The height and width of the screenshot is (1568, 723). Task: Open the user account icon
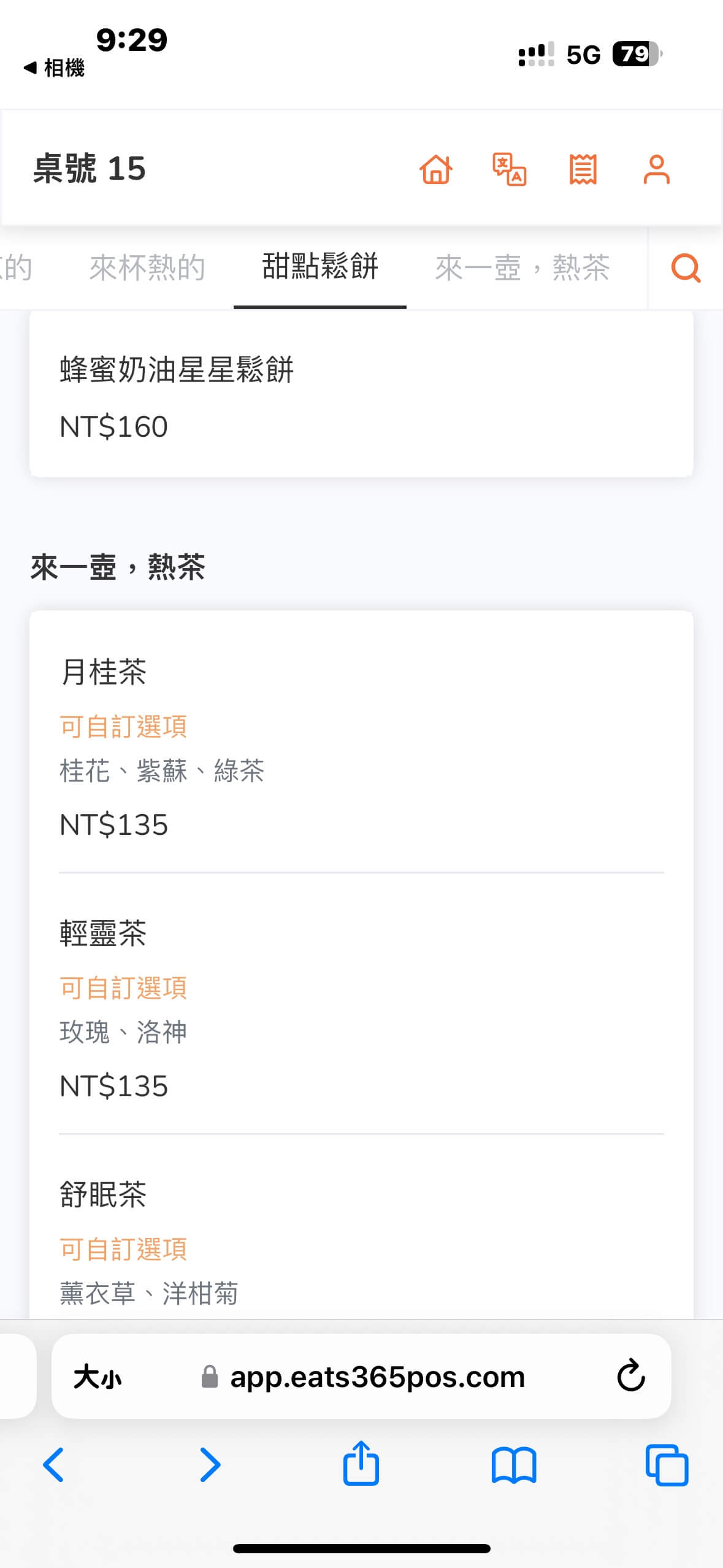pos(656,169)
